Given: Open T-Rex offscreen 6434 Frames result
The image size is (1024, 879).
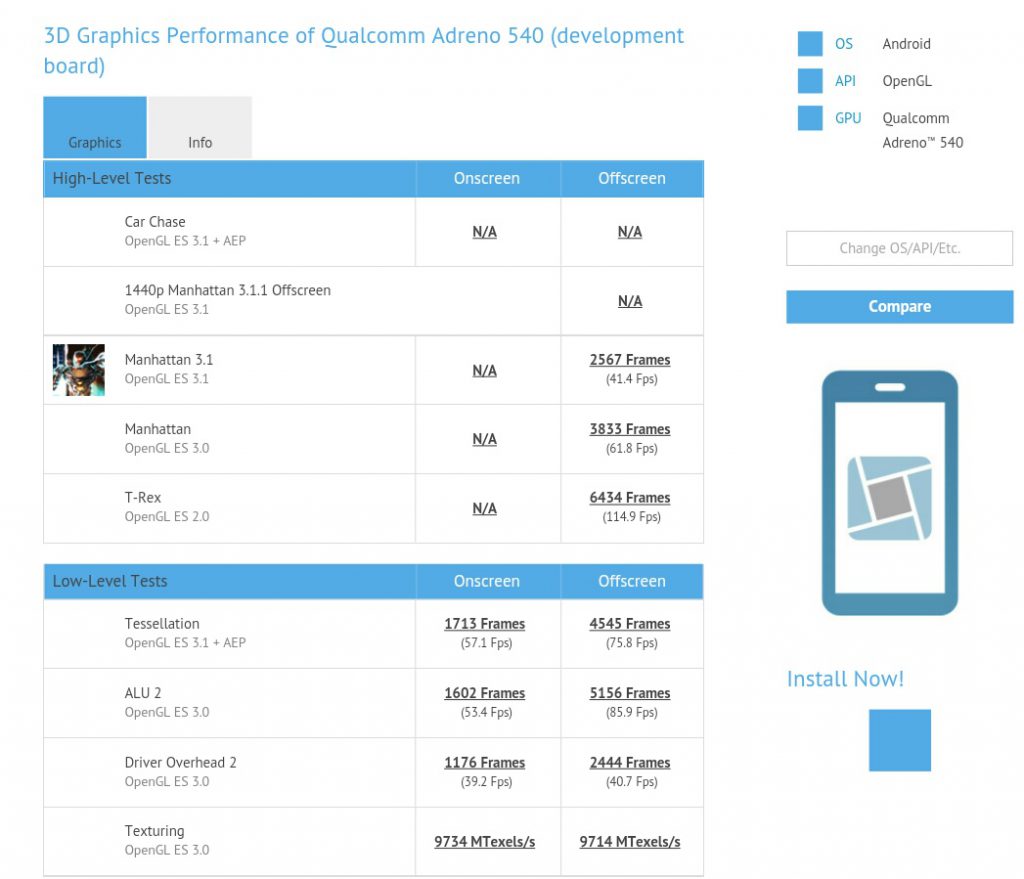Looking at the screenshot, I should click(630, 498).
